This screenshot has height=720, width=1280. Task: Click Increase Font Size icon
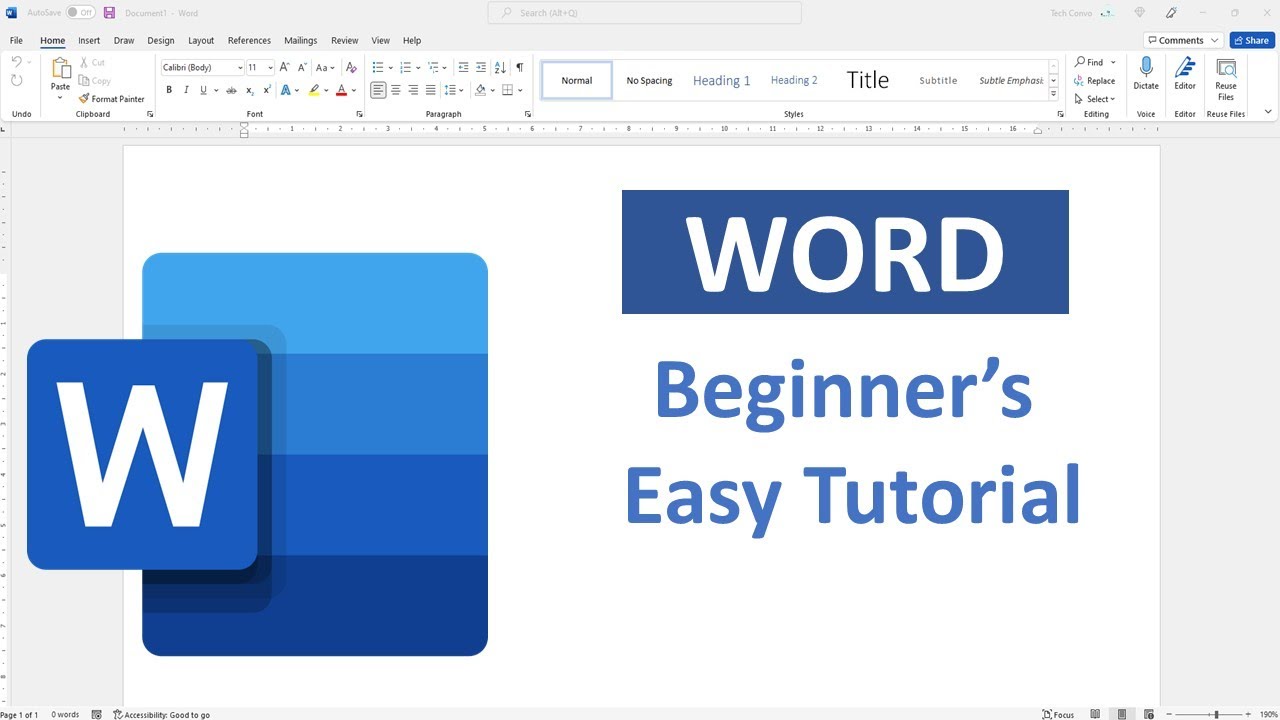[x=285, y=67]
